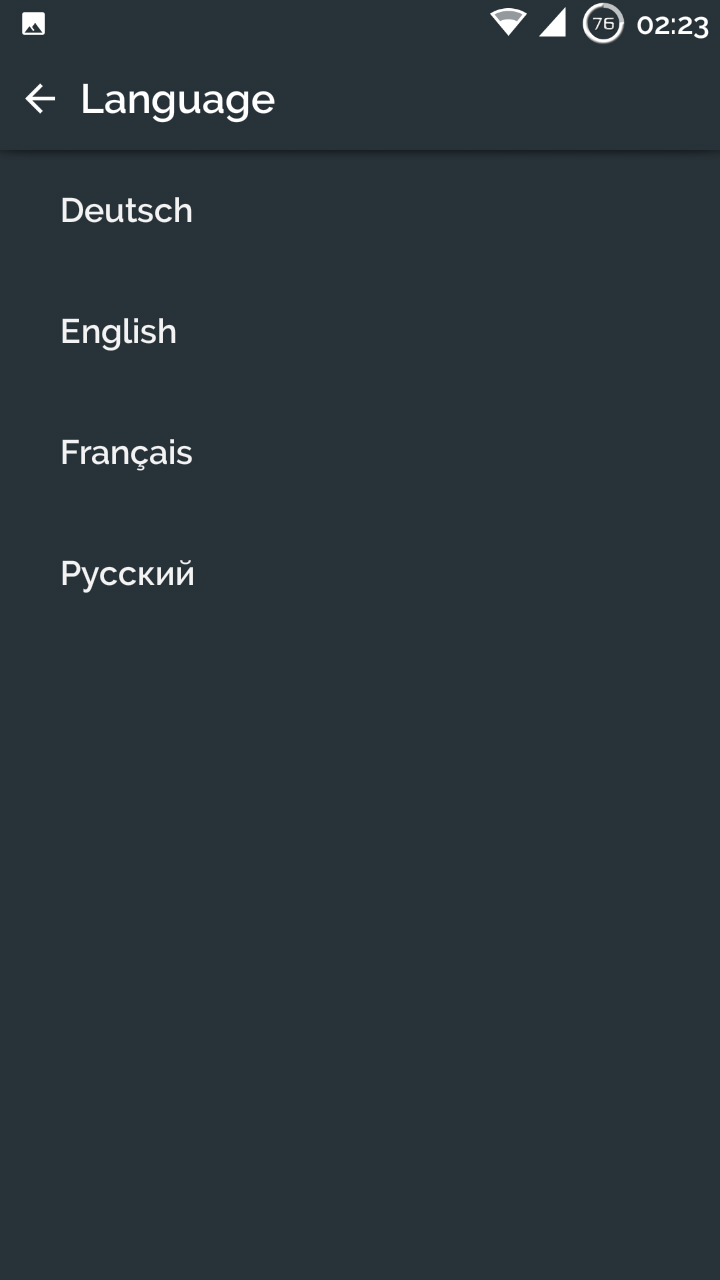Tap the second entry in the language list
The width and height of the screenshot is (720, 1280).
coord(360,331)
